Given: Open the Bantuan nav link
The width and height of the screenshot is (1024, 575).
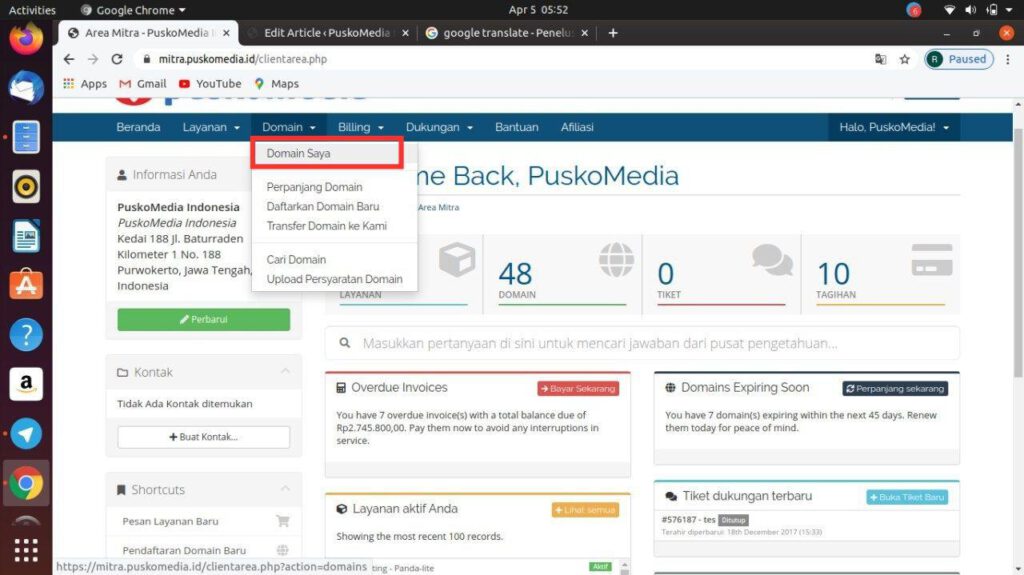Looking at the screenshot, I should coord(517,127).
